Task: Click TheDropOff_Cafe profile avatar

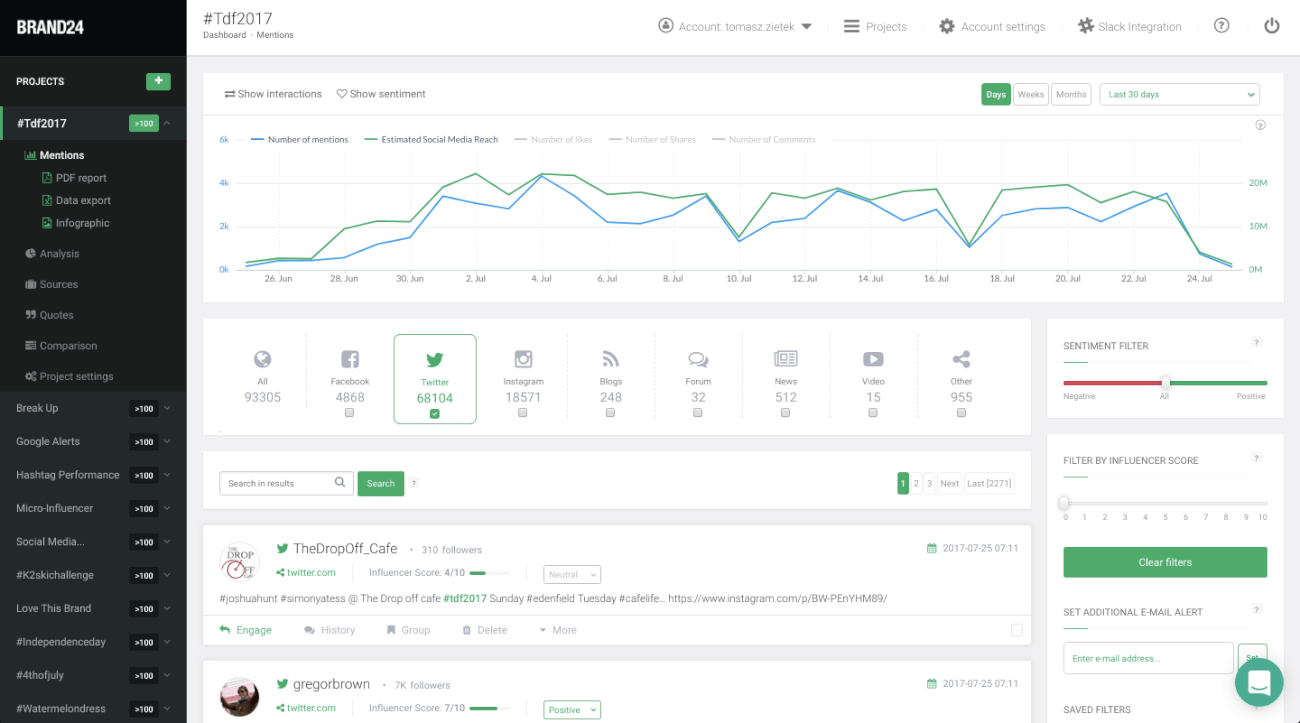Action: [x=239, y=561]
